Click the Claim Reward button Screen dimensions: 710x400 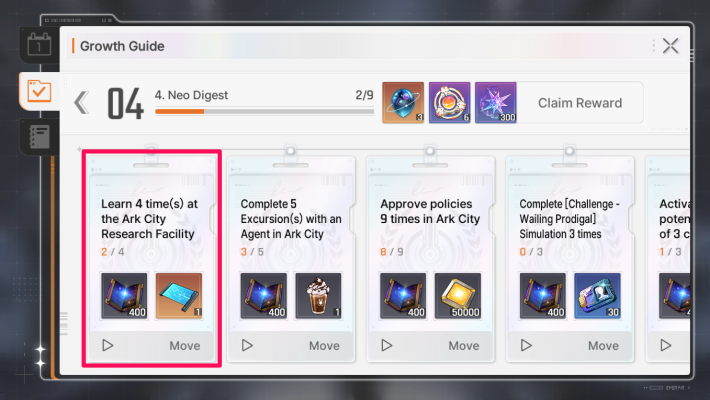point(580,103)
